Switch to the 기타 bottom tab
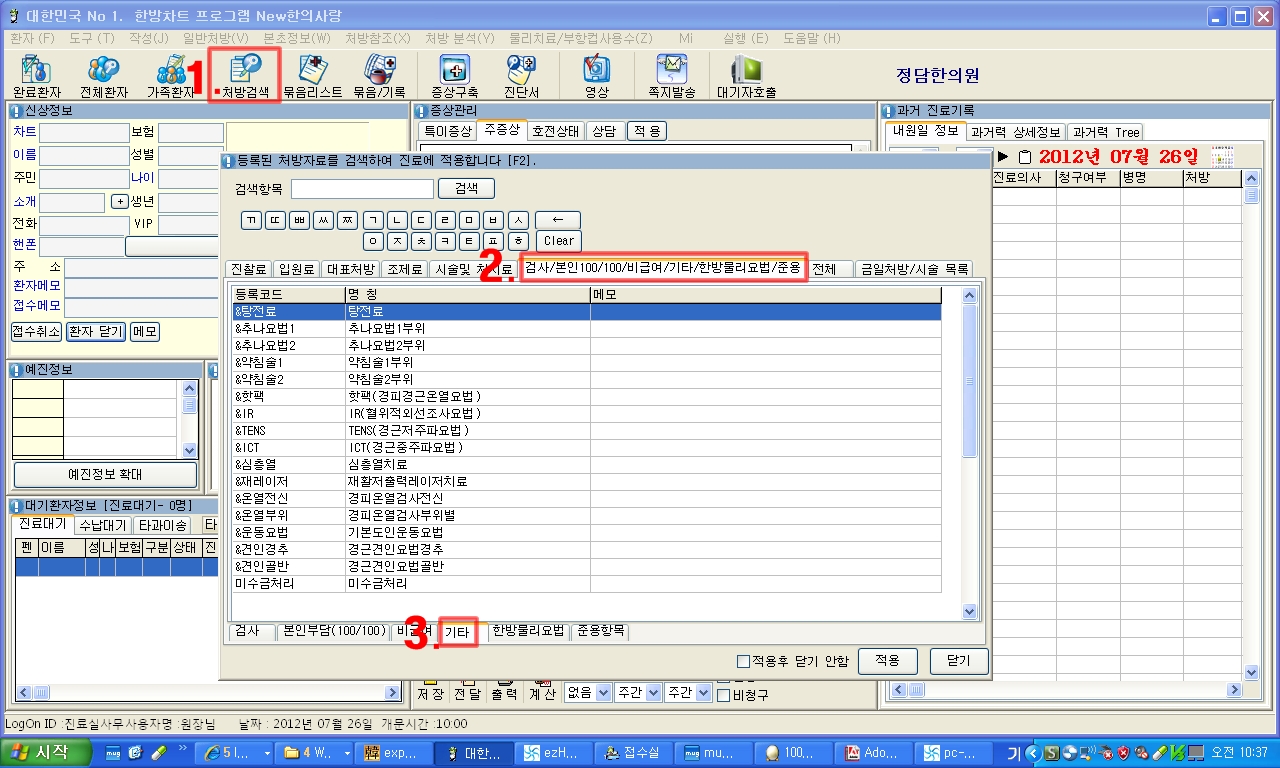The image size is (1280, 768). pos(458,633)
